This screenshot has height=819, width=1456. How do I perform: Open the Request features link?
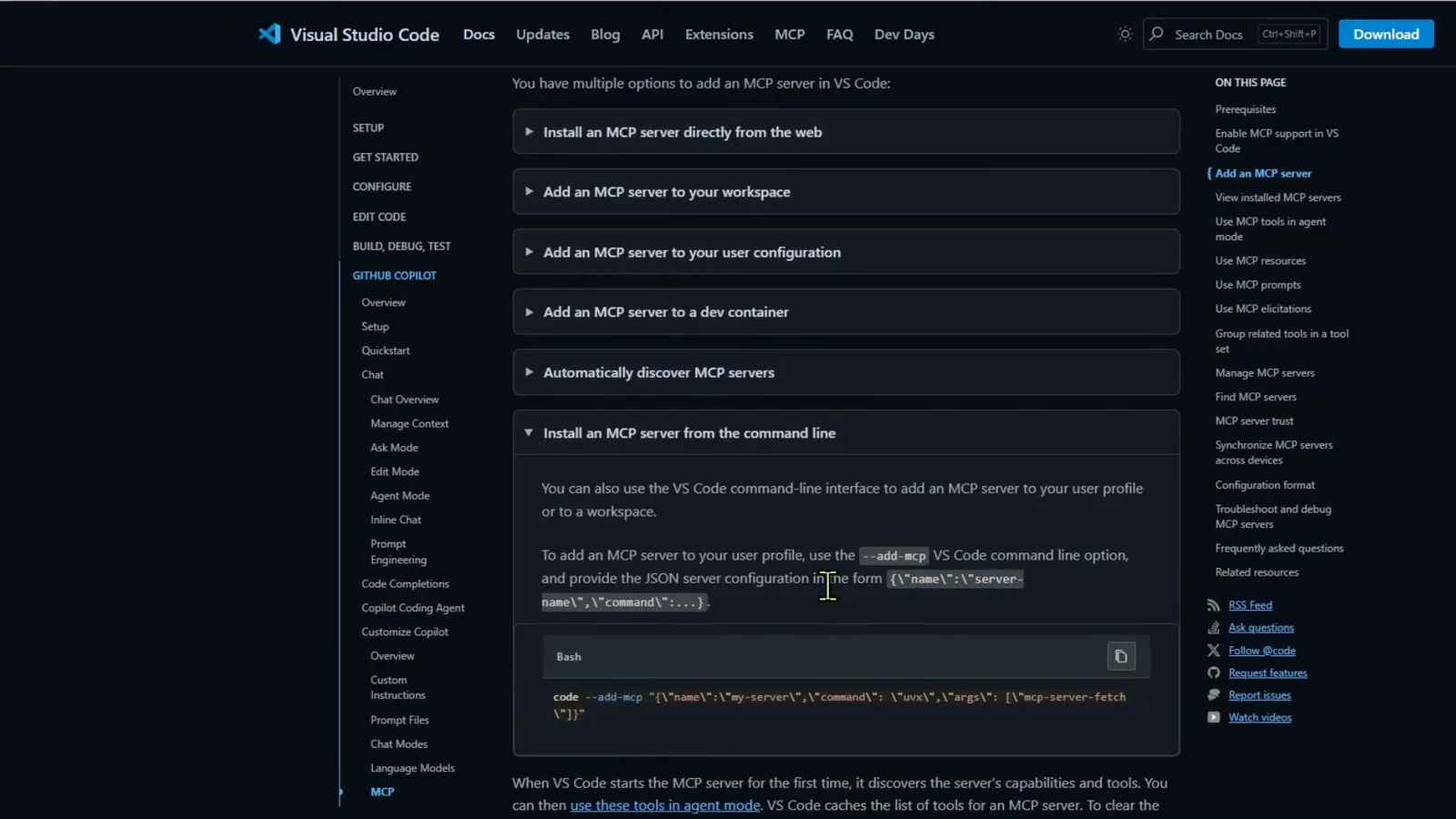point(1268,673)
